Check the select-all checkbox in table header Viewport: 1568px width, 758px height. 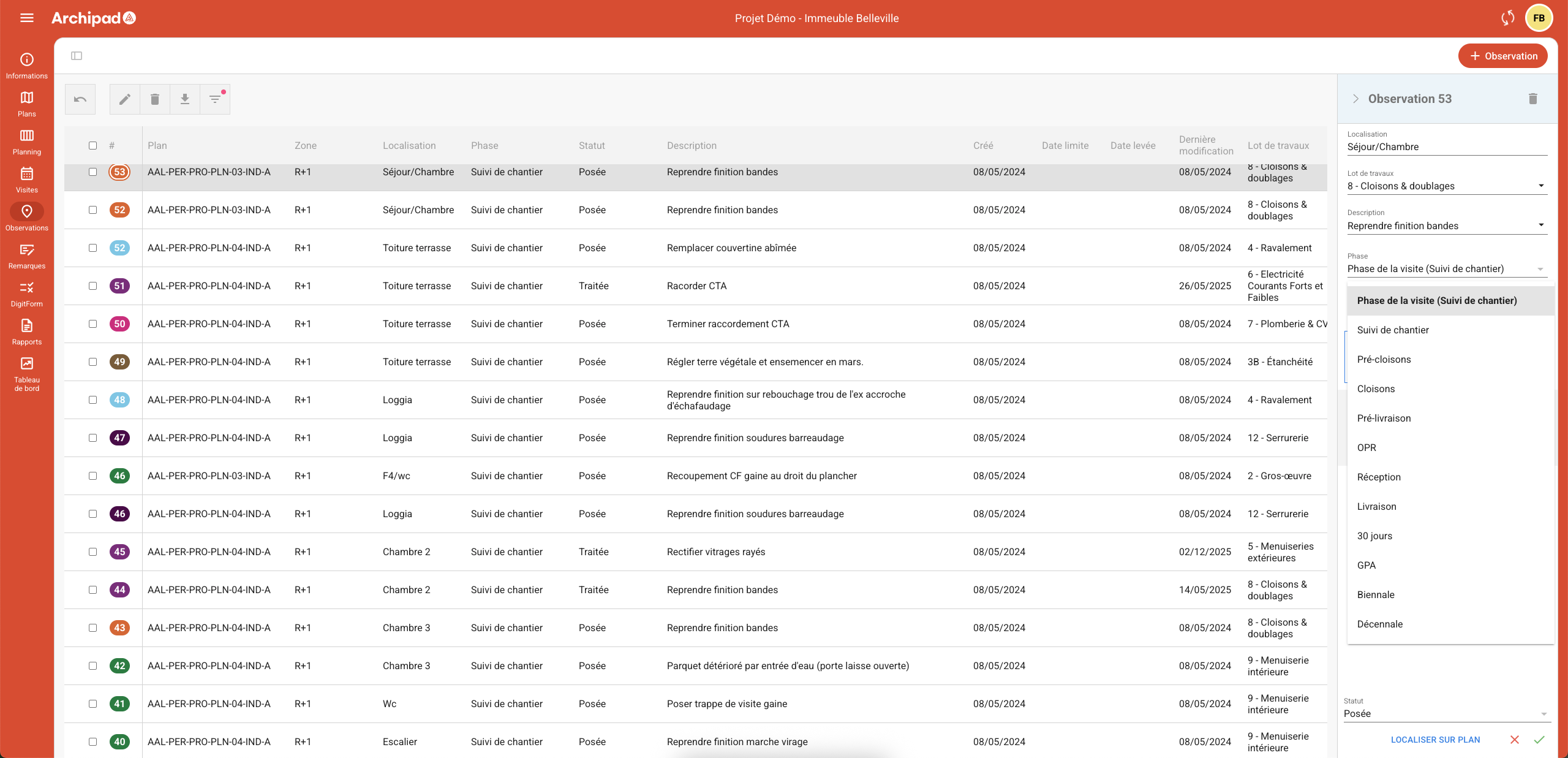92,145
